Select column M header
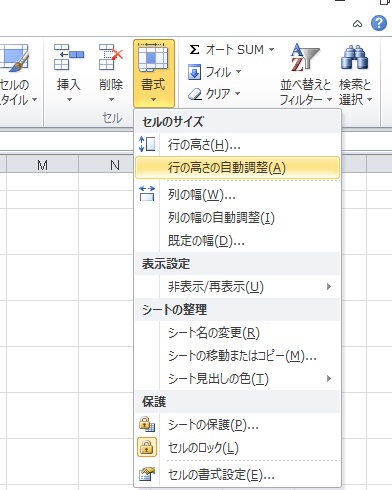Viewport: 392px width, 490px height. (42, 164)
